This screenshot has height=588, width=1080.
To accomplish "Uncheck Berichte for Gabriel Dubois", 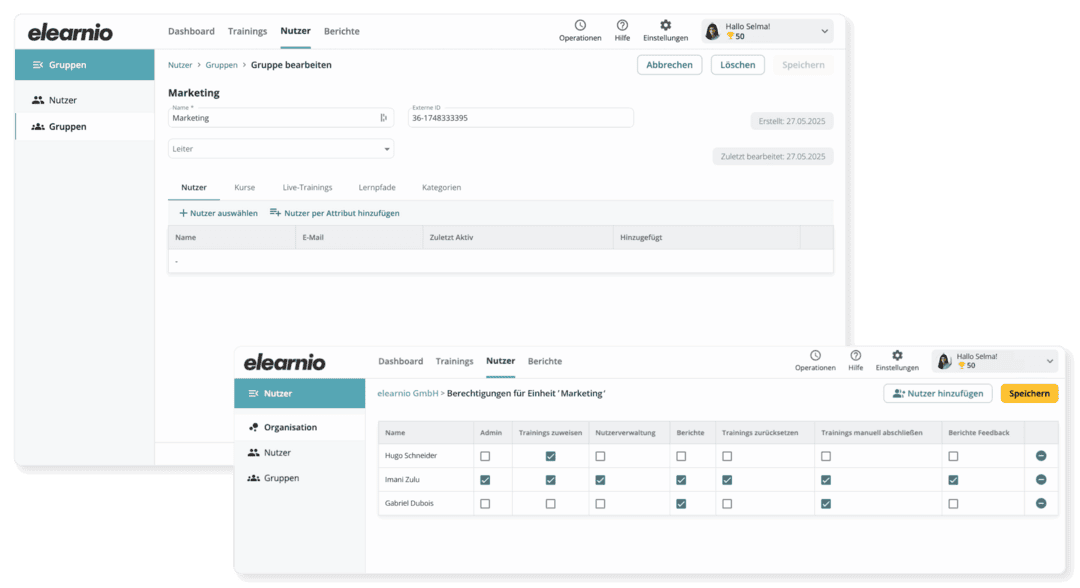I will point(681,504).
